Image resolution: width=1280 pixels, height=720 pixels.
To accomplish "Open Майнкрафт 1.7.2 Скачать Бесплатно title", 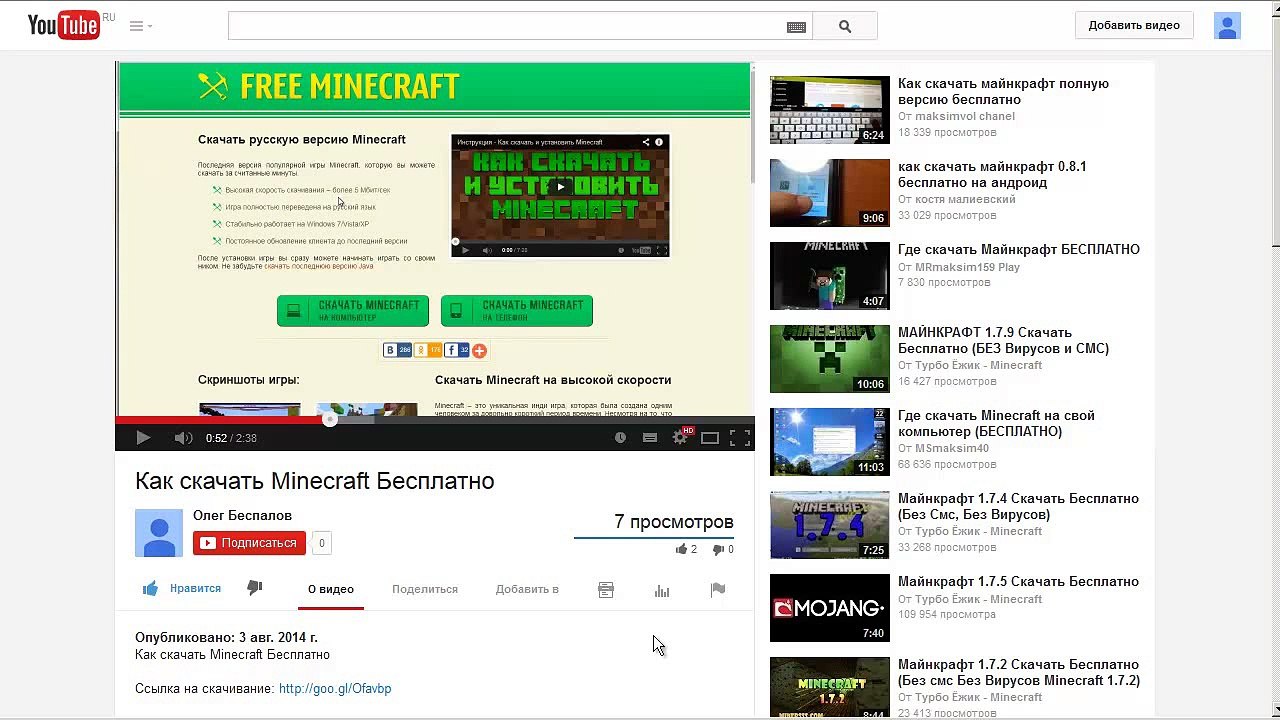I will click(1019, 673).
